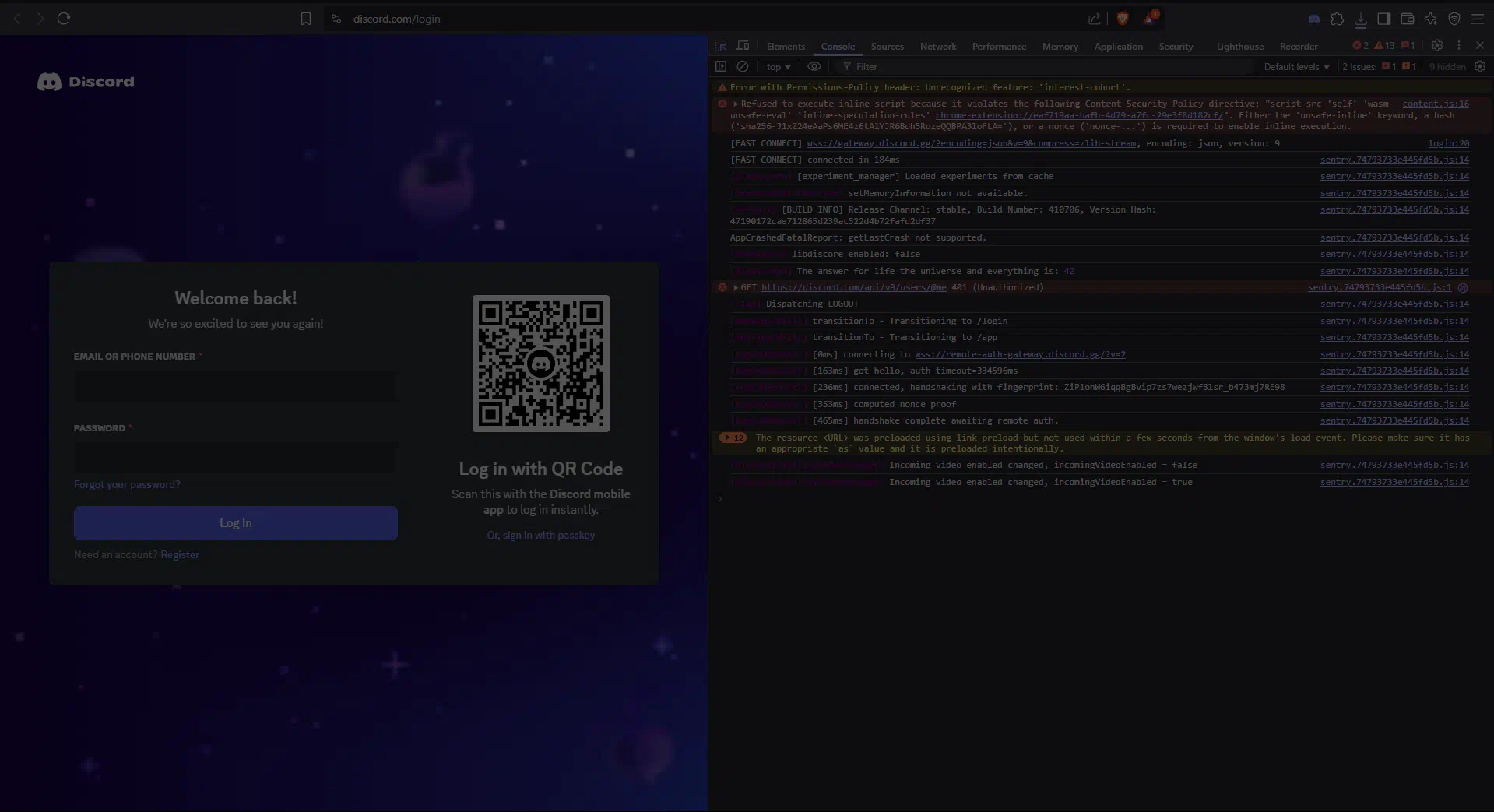This screenshot has height=812, width=1494.
Task: Click the '2 Issues' indicator in console toolbar
Action: pos(1379,67)
